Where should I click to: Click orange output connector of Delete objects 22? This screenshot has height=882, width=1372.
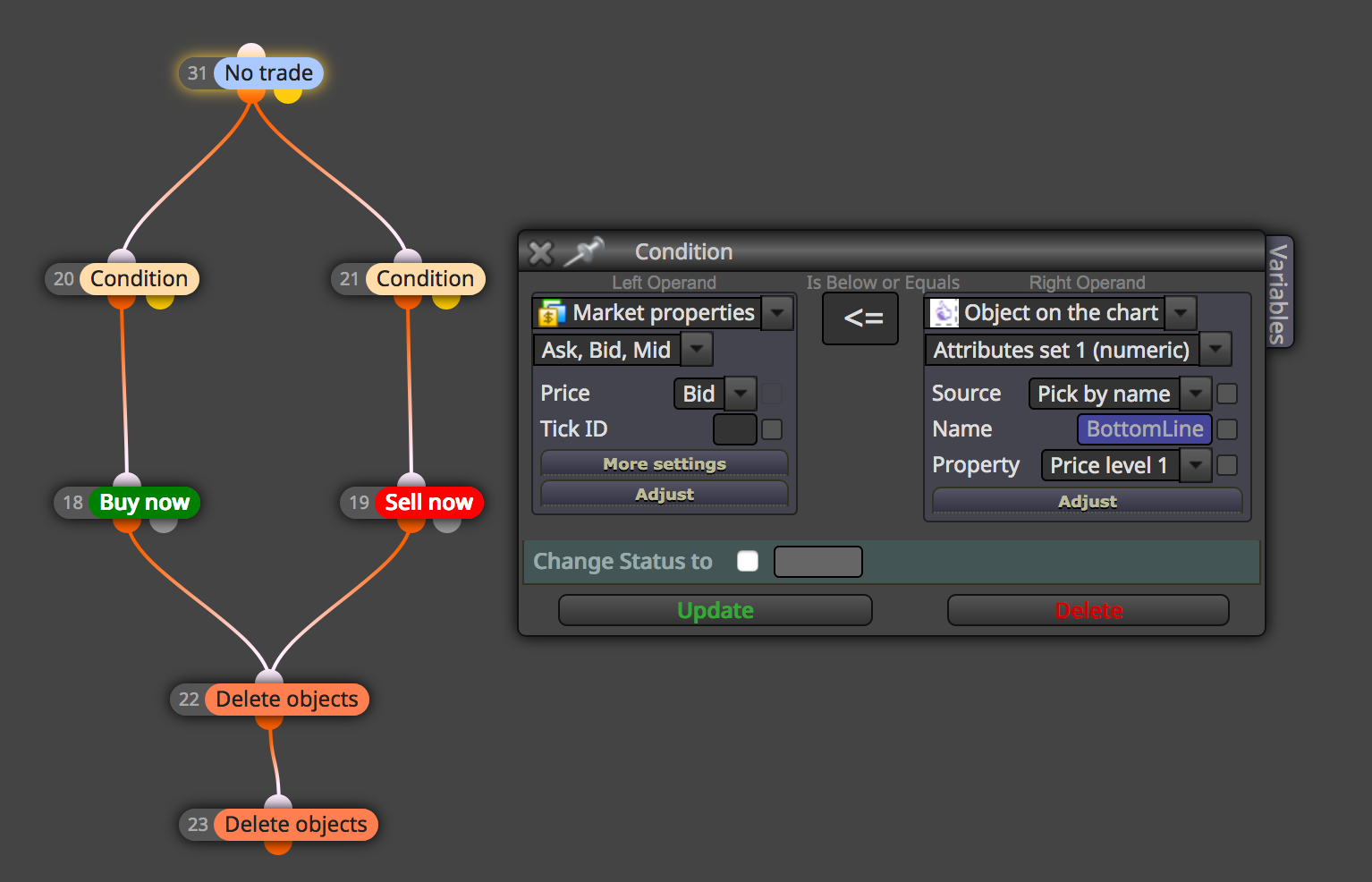269,722
